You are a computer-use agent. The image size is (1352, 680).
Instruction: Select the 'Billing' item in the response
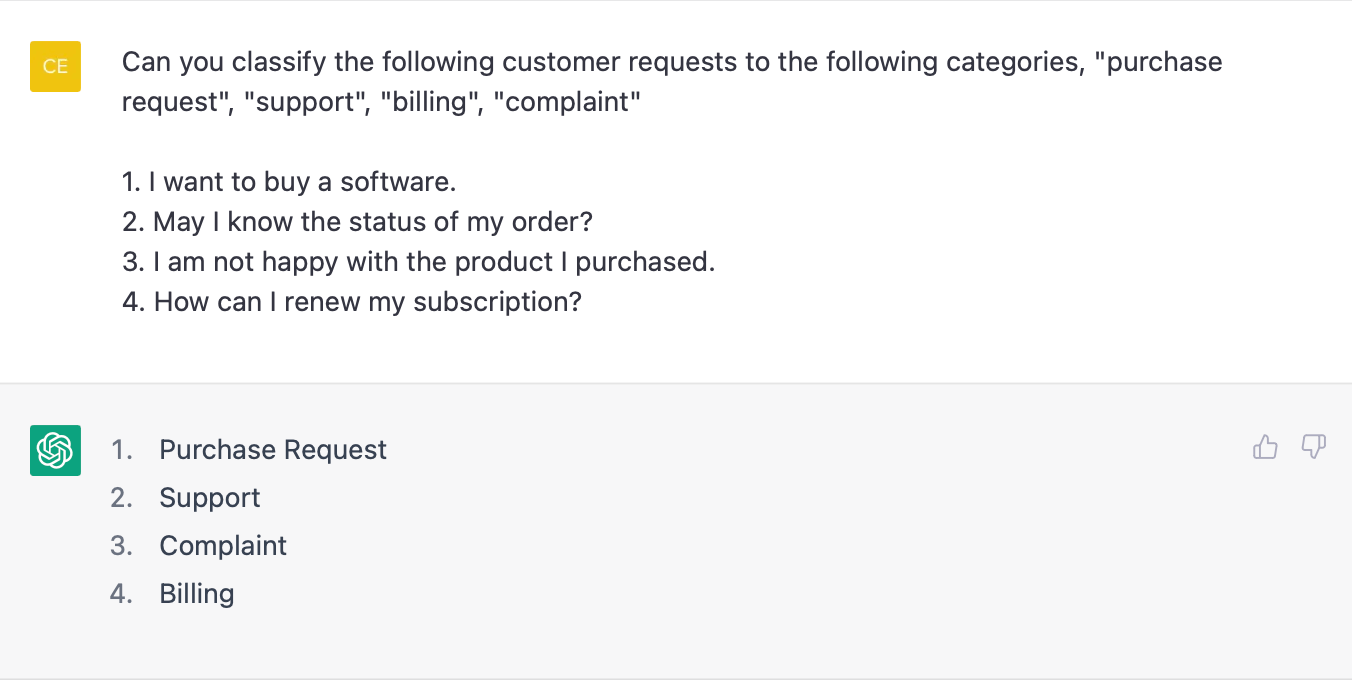pos(196,593)
